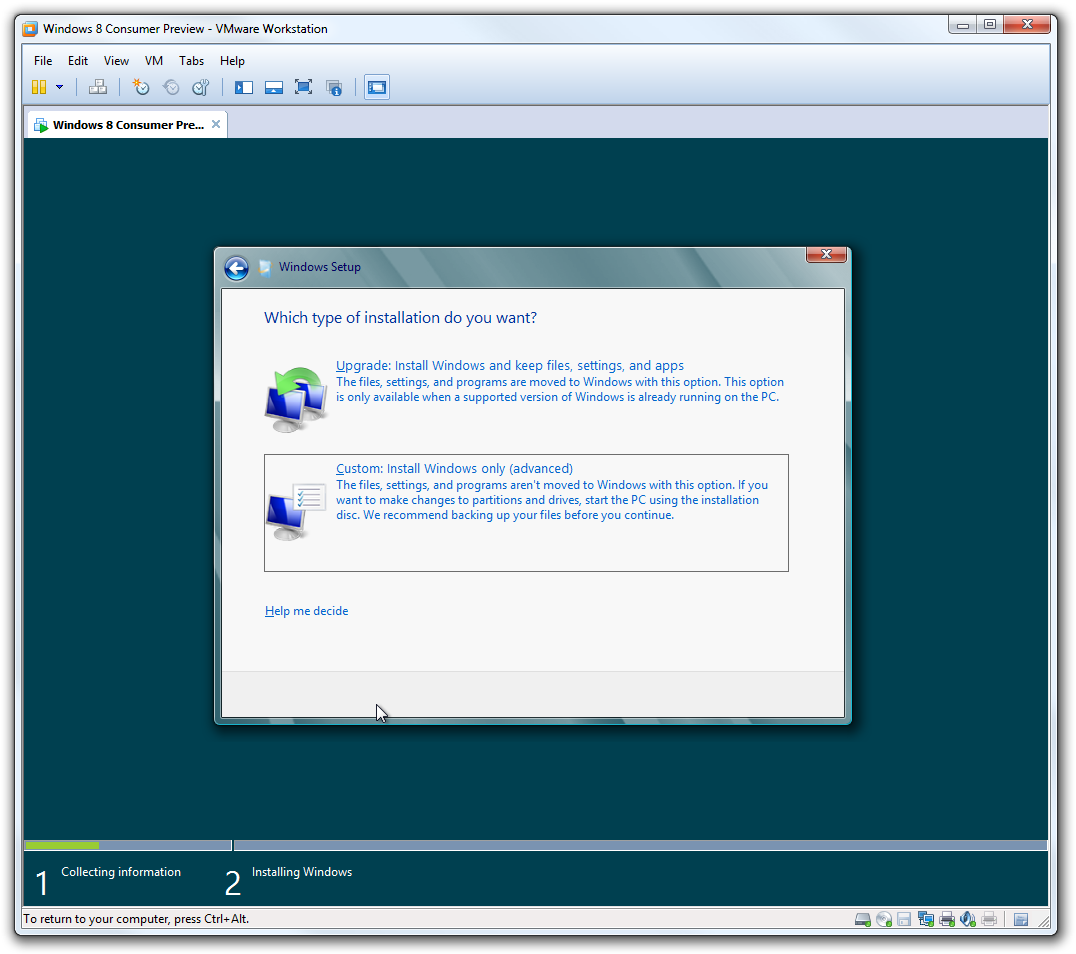
Task: Open the Edit menu
Action: tap(78, 60)
